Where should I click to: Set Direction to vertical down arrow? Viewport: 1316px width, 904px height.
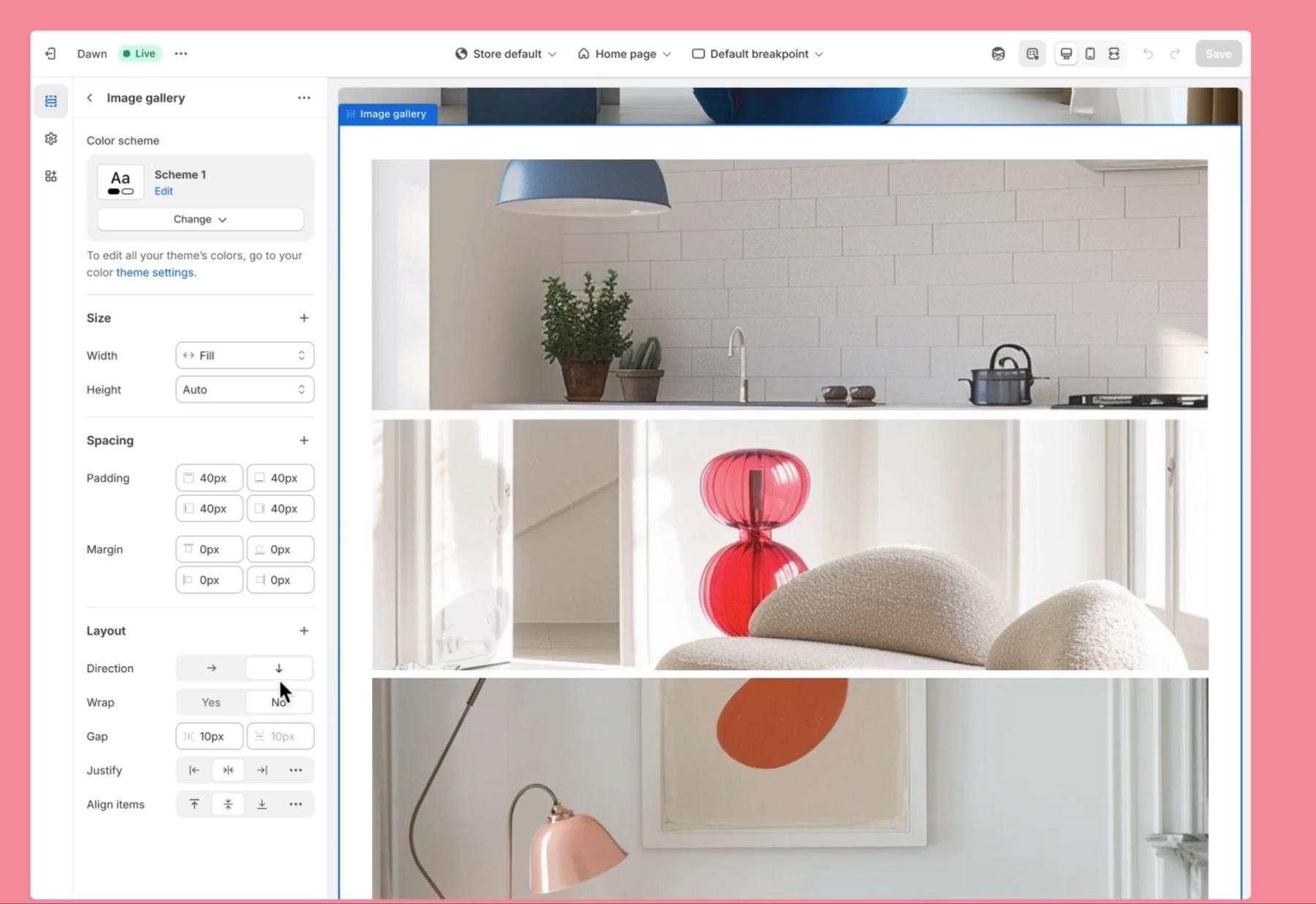pos(279,668)
